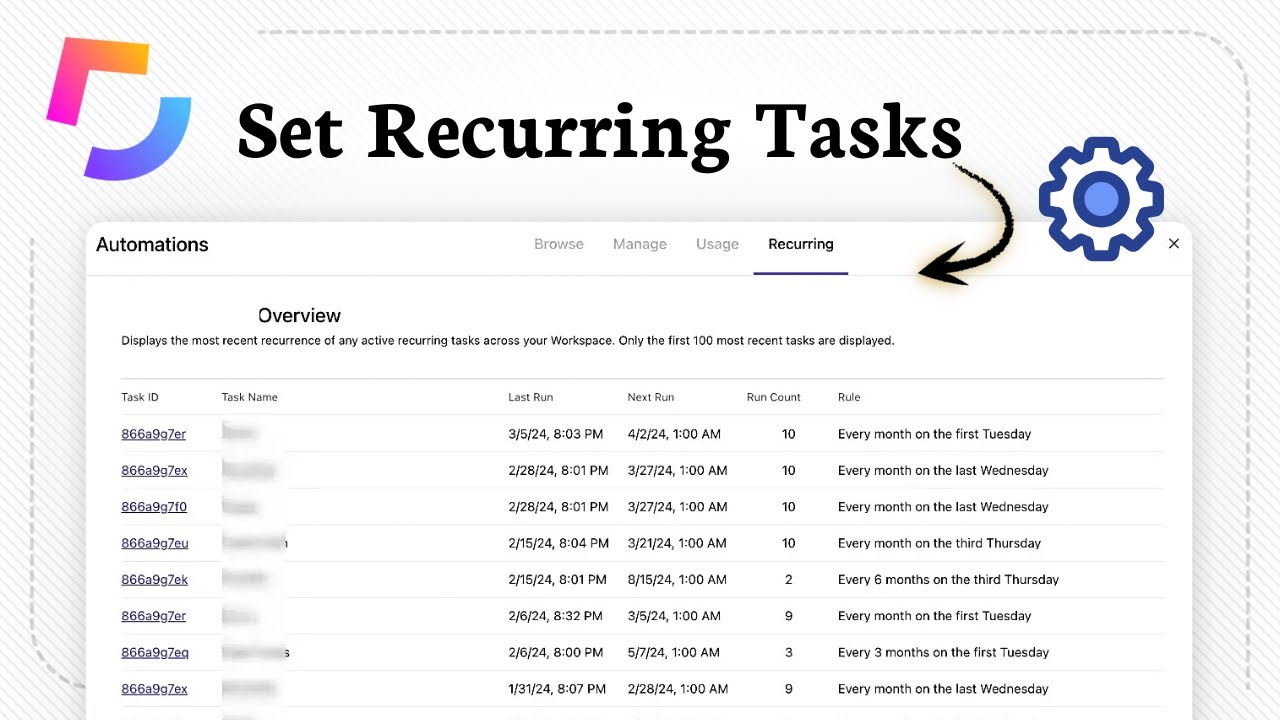Click the last Wednesday rule in the 866a9g7f0 row
The height and width of the screenshot is (720, 1280).
click(x=943, y=507)
